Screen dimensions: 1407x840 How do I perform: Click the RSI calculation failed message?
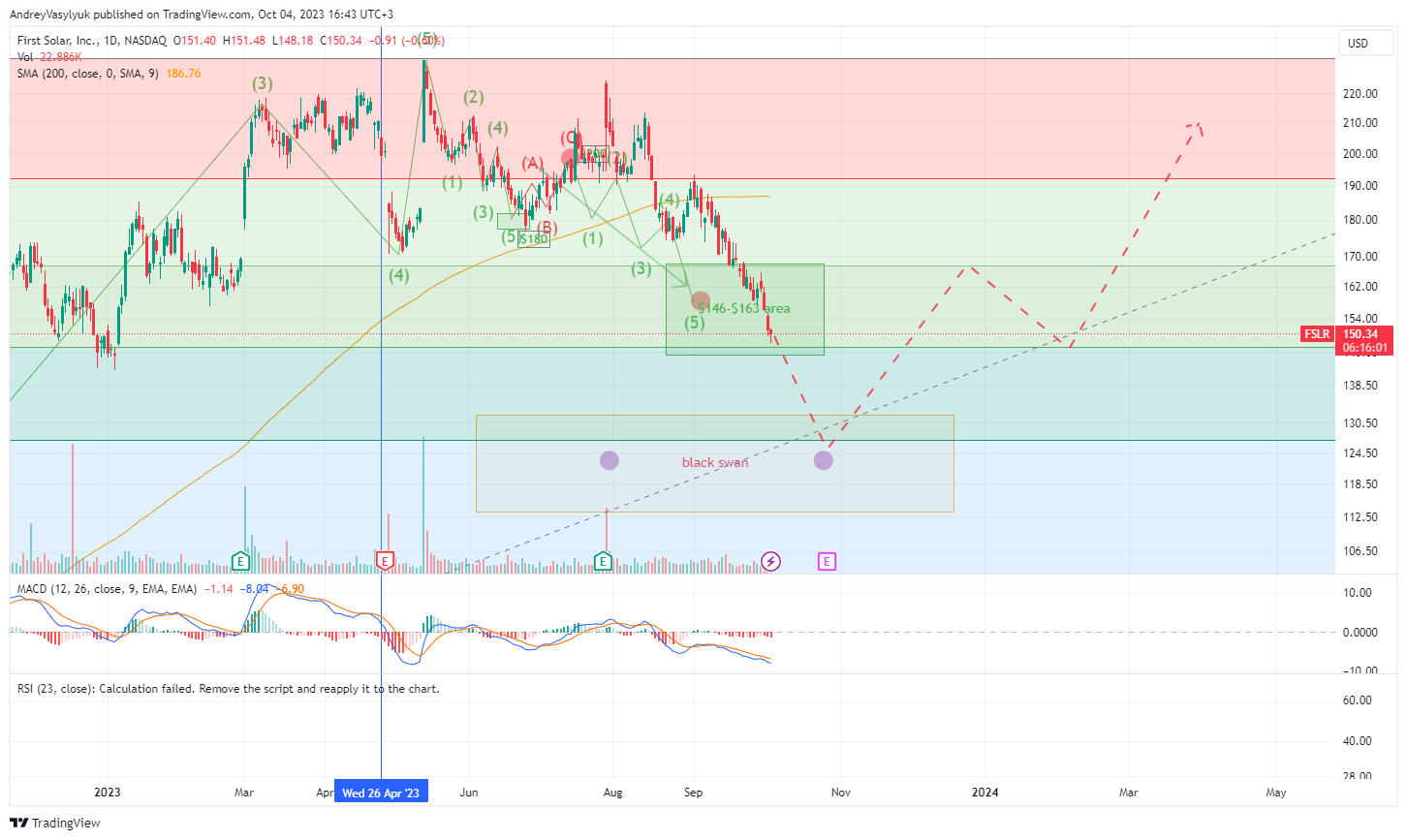228,689
